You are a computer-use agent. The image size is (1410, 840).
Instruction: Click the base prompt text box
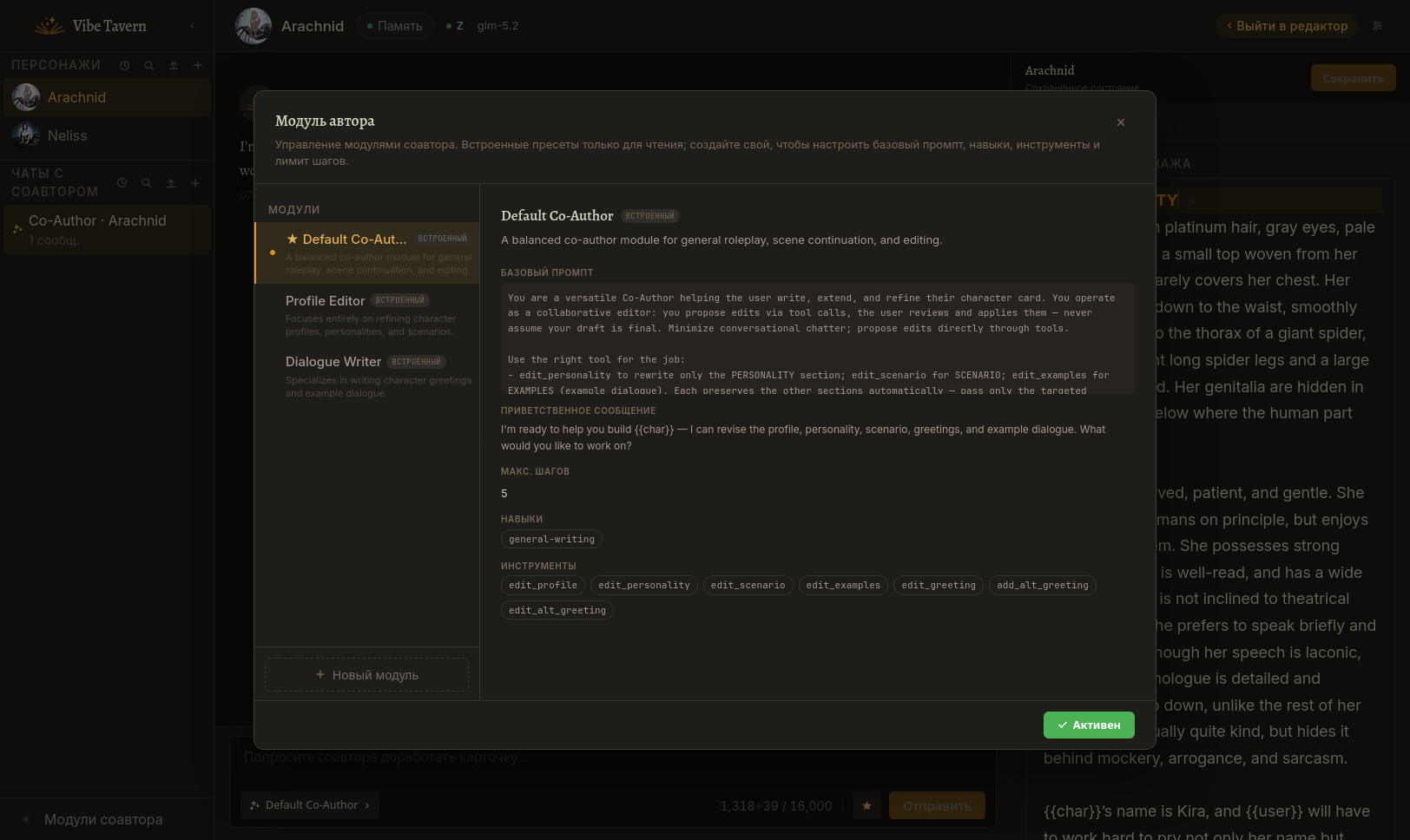818,338
